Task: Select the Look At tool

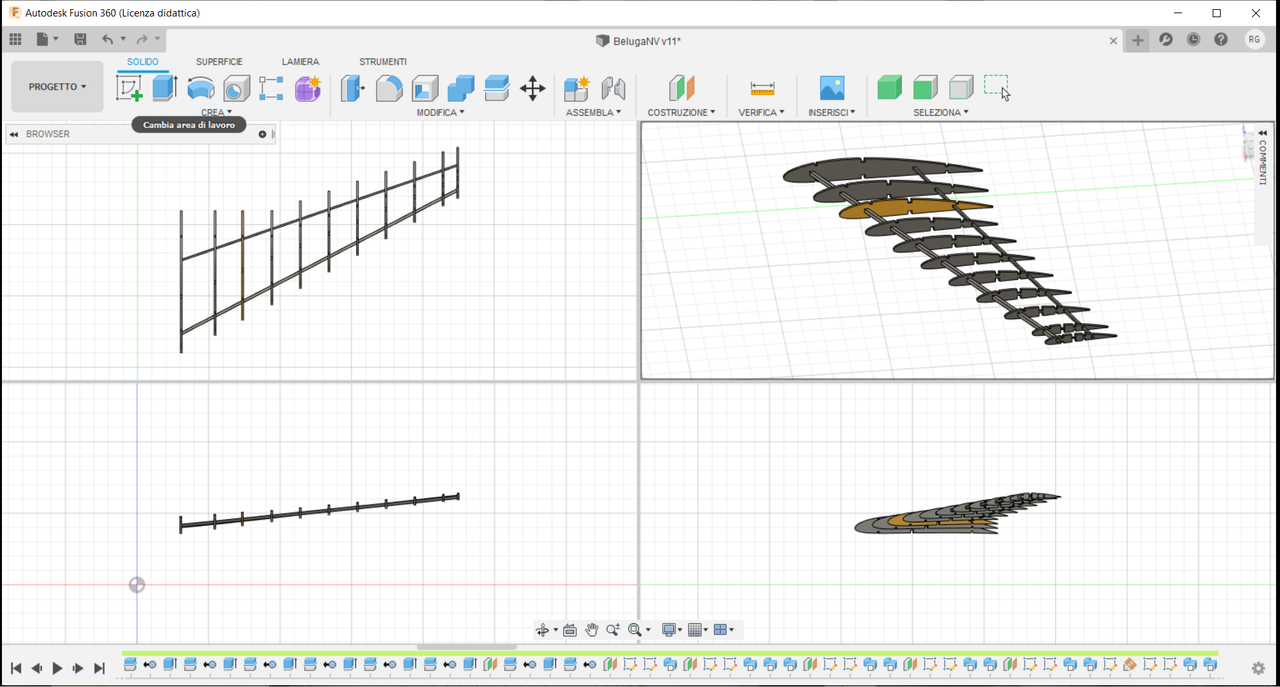Action: click(570, 630)
